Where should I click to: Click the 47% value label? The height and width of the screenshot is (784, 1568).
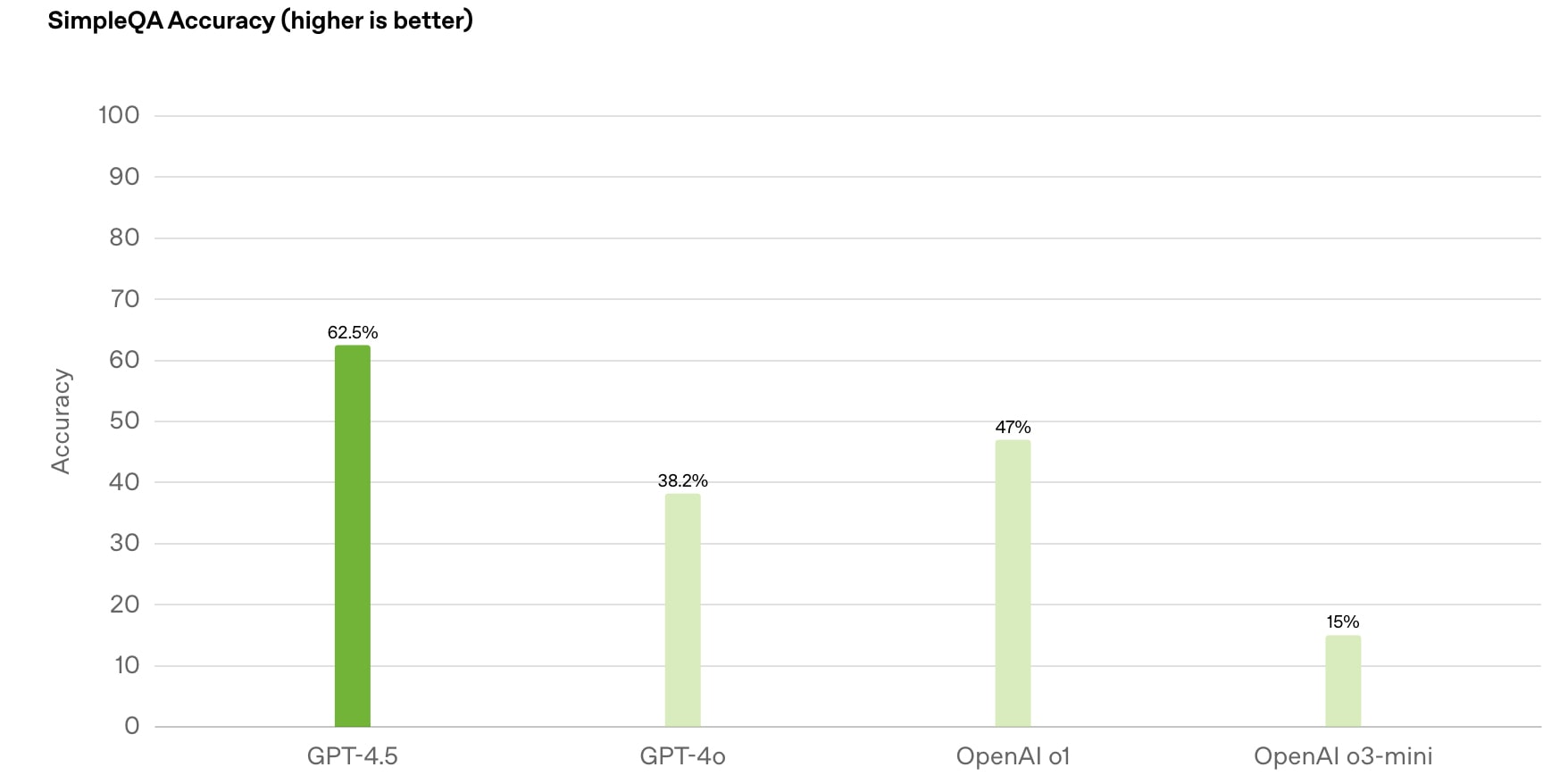[x=1013, y=428]
